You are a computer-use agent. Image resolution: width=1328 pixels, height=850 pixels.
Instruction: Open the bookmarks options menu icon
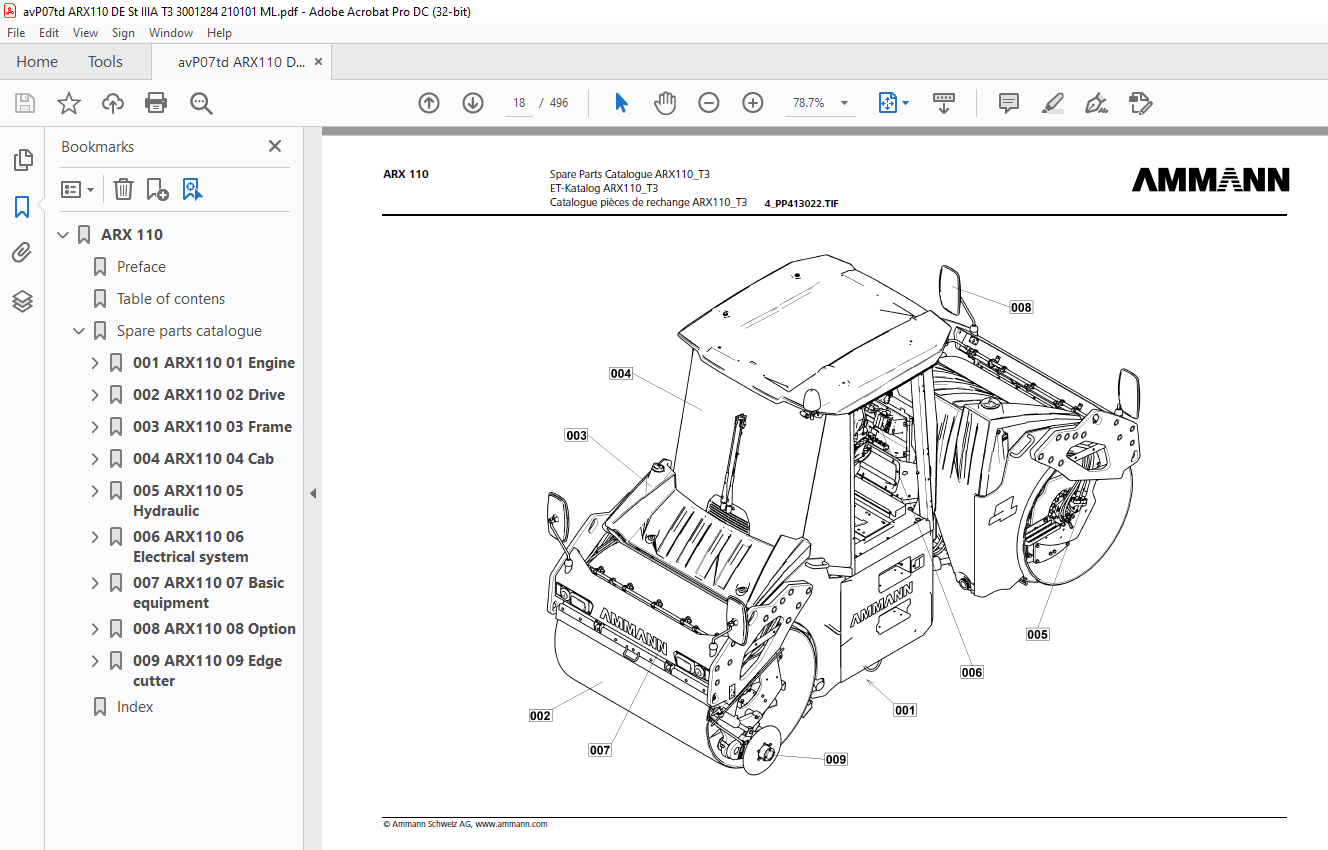(77, 189)
